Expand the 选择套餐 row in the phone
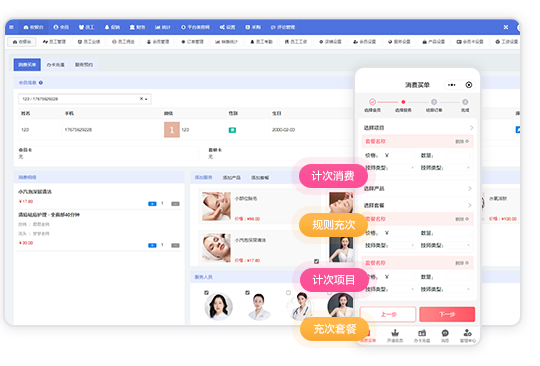Screen dimensions: 540x366 pyautogui.click(x=417, y=206)
